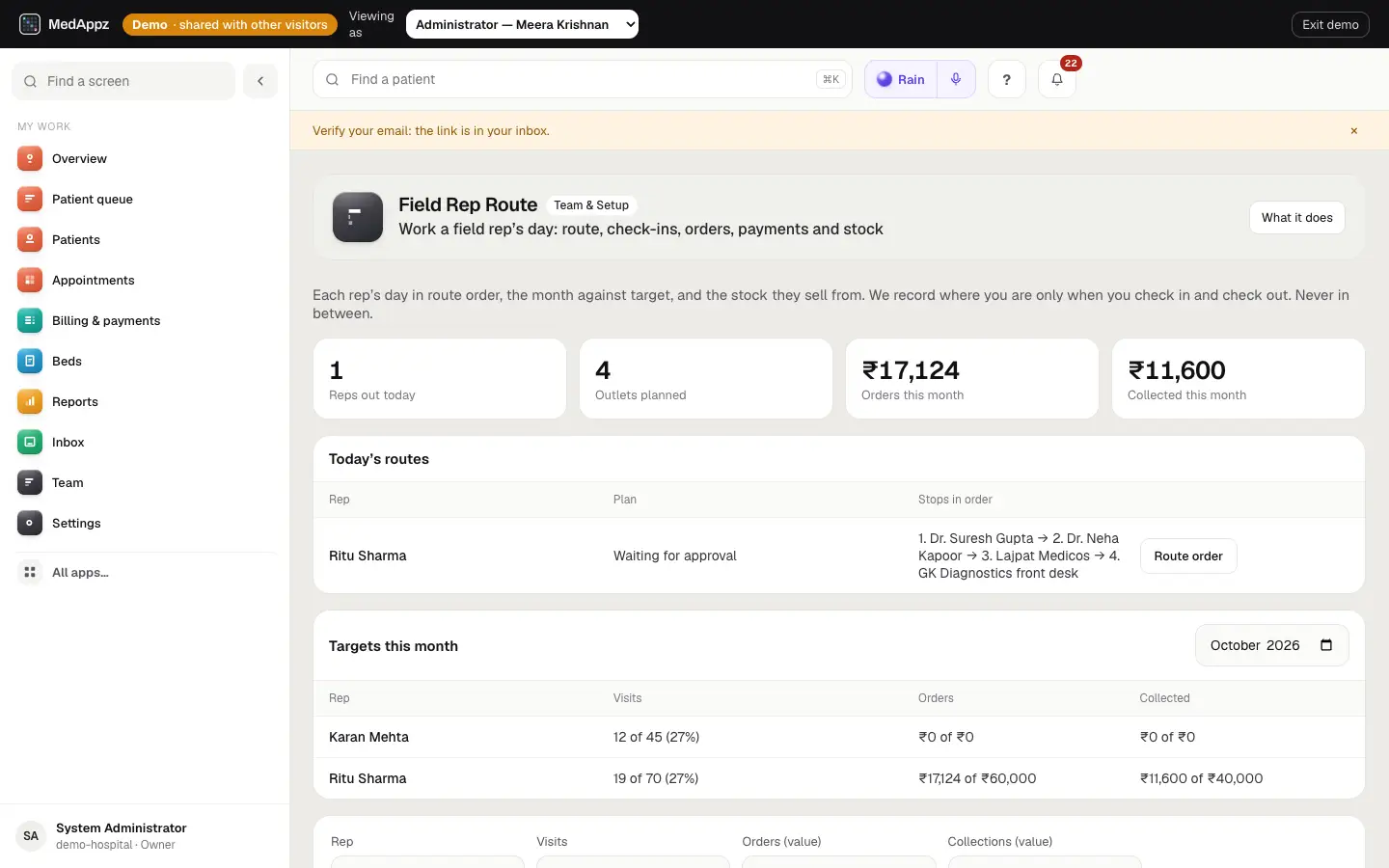Open Settings in sidebar
The image size is (1389, 868).
pyautogui.click(x=145, y=523)
